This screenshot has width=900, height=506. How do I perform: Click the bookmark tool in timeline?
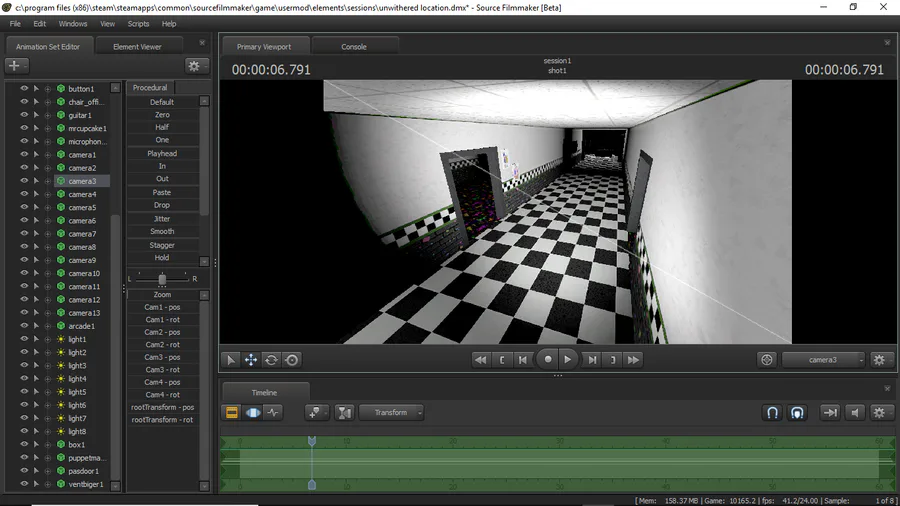click(x=315, y=412)
